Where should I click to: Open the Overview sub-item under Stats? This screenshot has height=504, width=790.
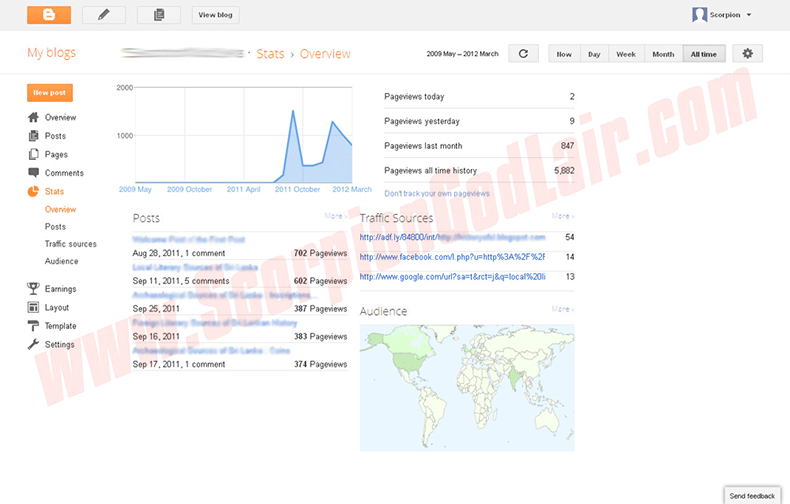[x=60, y=210]
